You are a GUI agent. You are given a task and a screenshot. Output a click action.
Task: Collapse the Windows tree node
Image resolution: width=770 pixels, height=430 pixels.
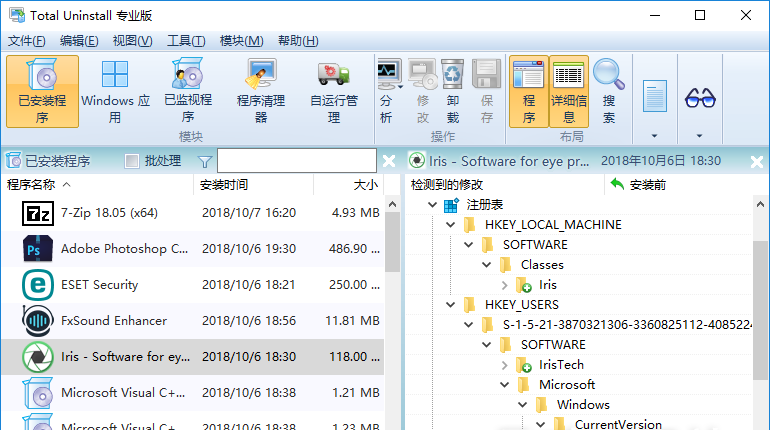tap(522, 405)
